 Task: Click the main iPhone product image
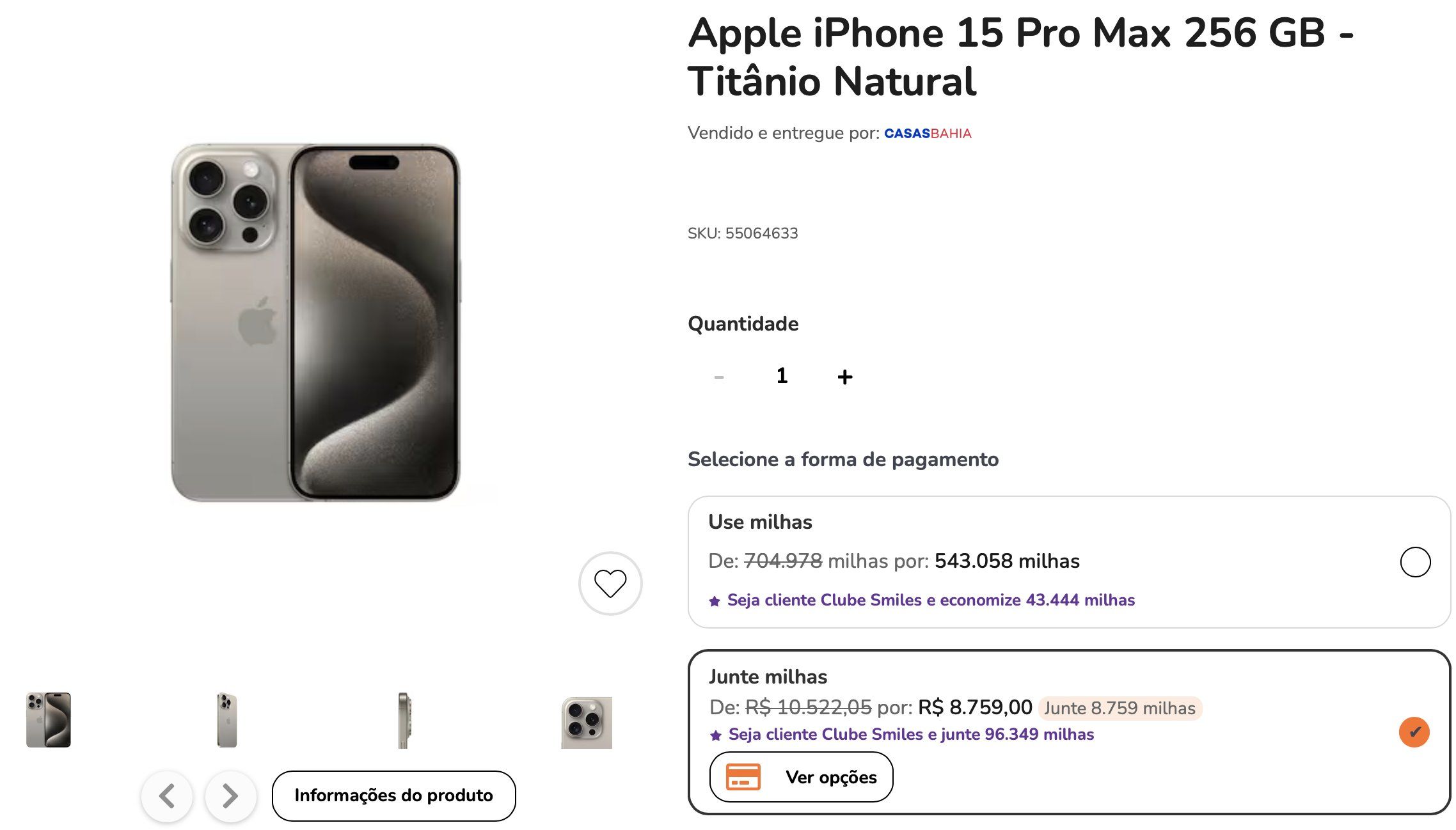click(x=315, y=322)
